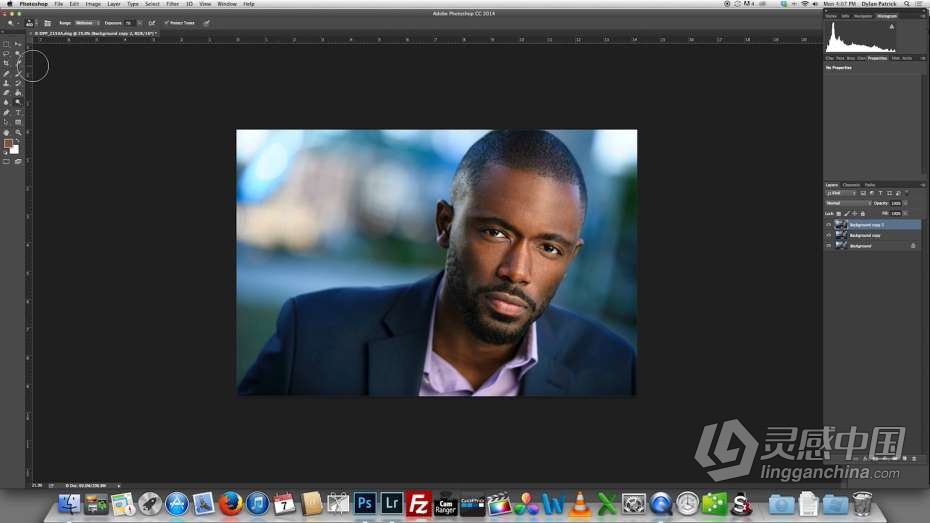Image resolution: width=930 pixels, height=523 pixels.
Task: Open the Opacity dropdown arrow
Action: coord(906,203)
